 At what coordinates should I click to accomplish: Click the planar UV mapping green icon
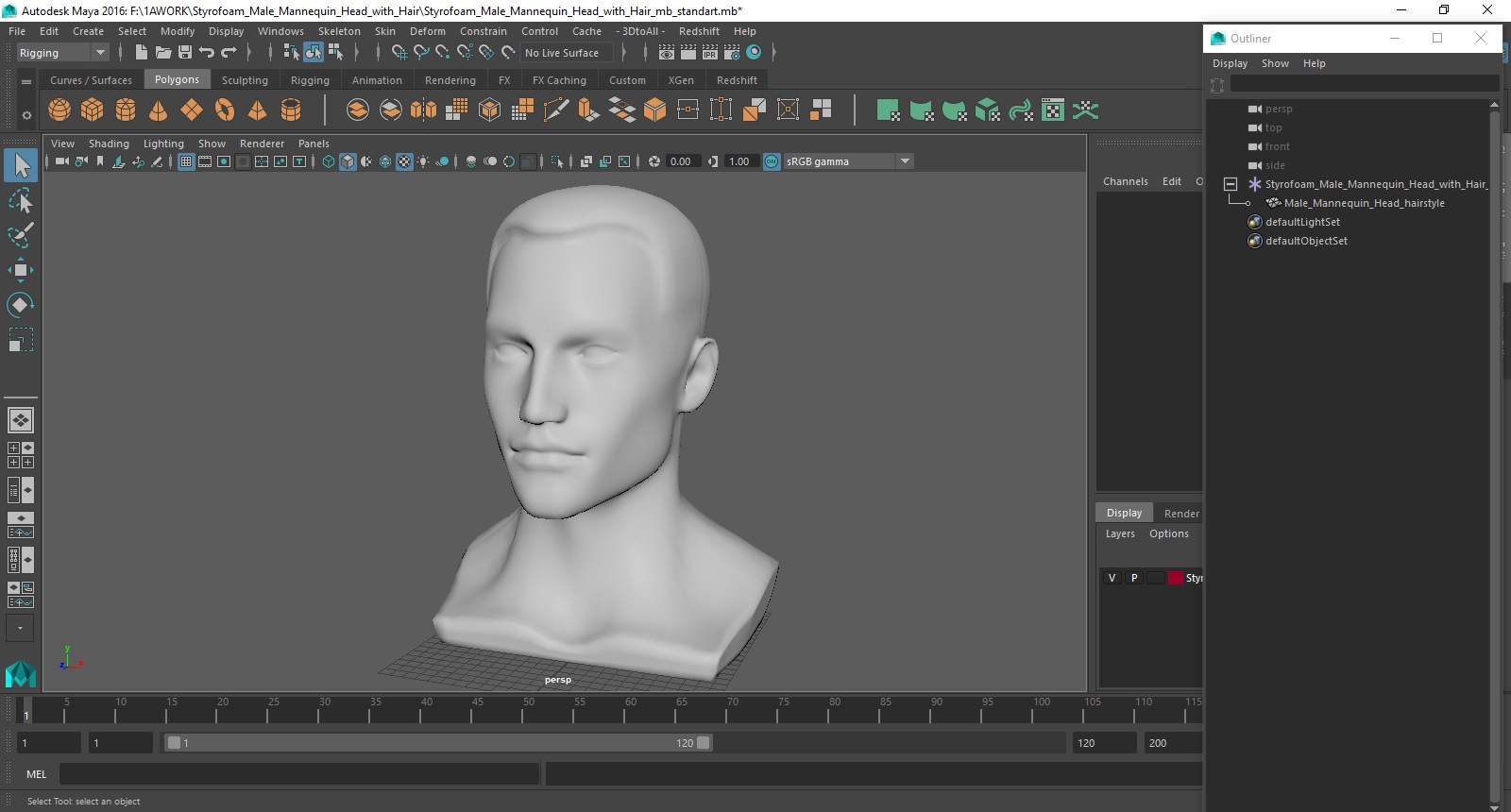[x=888, y=110]
